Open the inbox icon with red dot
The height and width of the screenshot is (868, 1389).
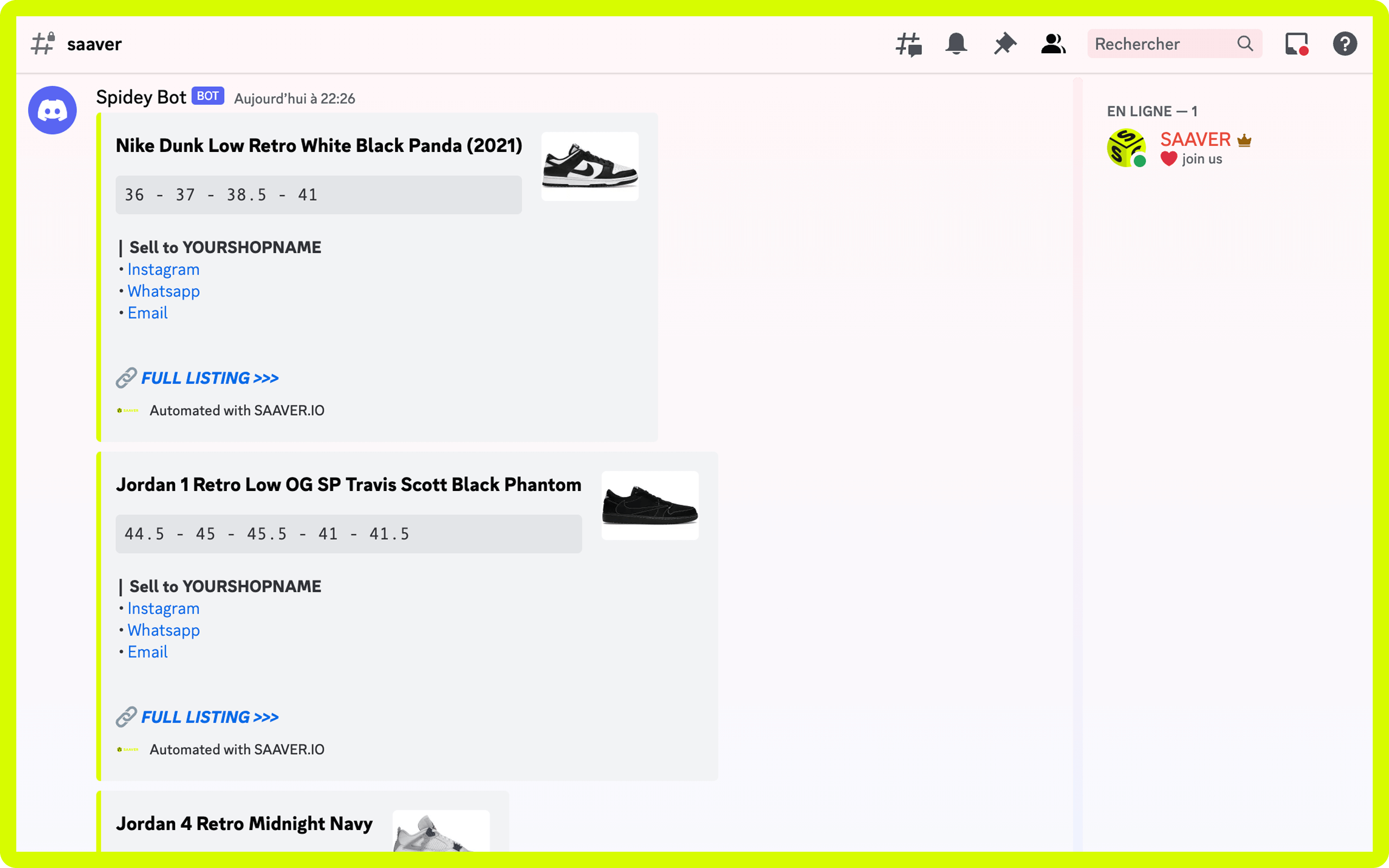coord(1297,44)
